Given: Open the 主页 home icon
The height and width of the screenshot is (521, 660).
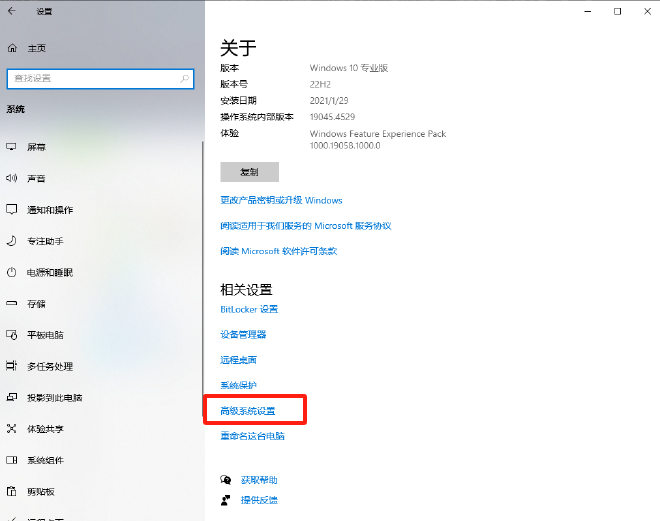Looking at the screenshot, I should click(x=12, y=48).
